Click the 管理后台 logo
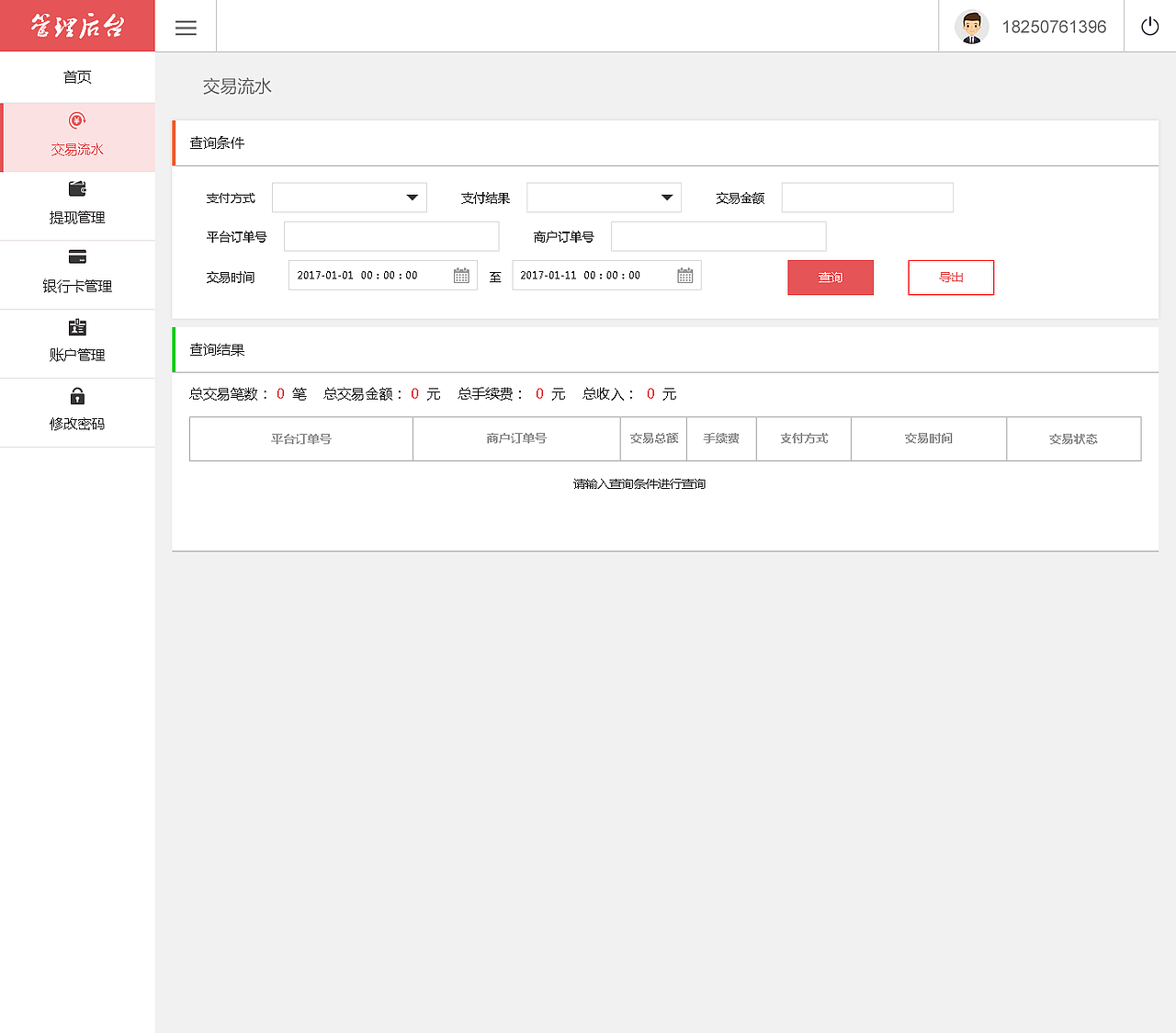1176x1033 pixels. click(77, 26)
